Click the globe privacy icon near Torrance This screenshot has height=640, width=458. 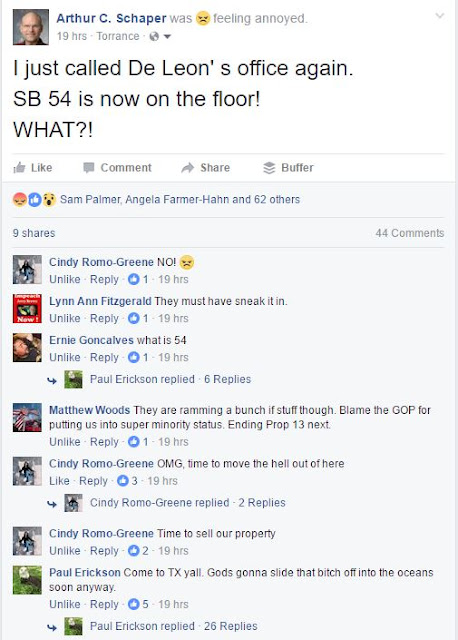point(154,36)
